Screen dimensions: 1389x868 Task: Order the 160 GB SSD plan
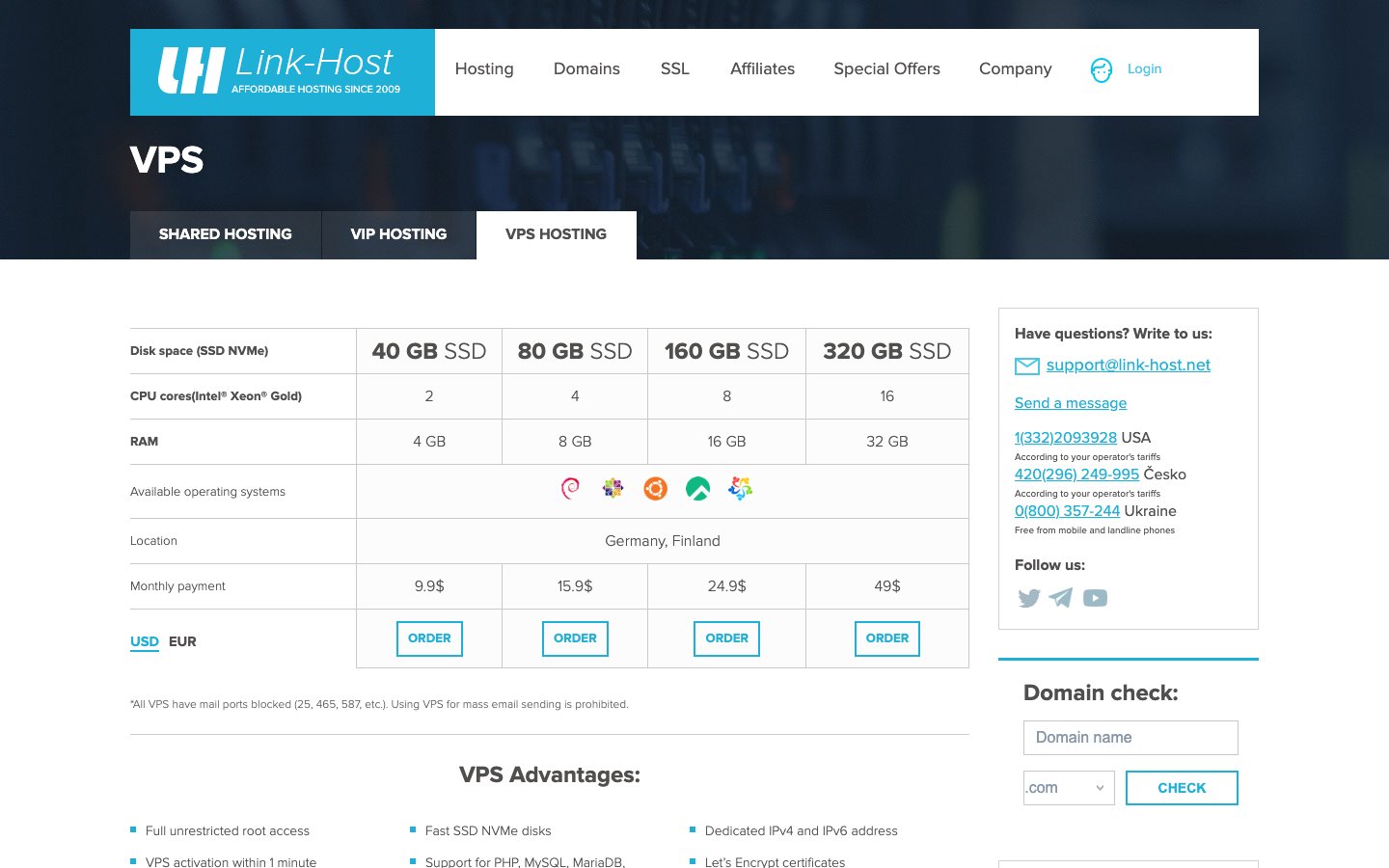pyautogui.click(x=726, y=638)
